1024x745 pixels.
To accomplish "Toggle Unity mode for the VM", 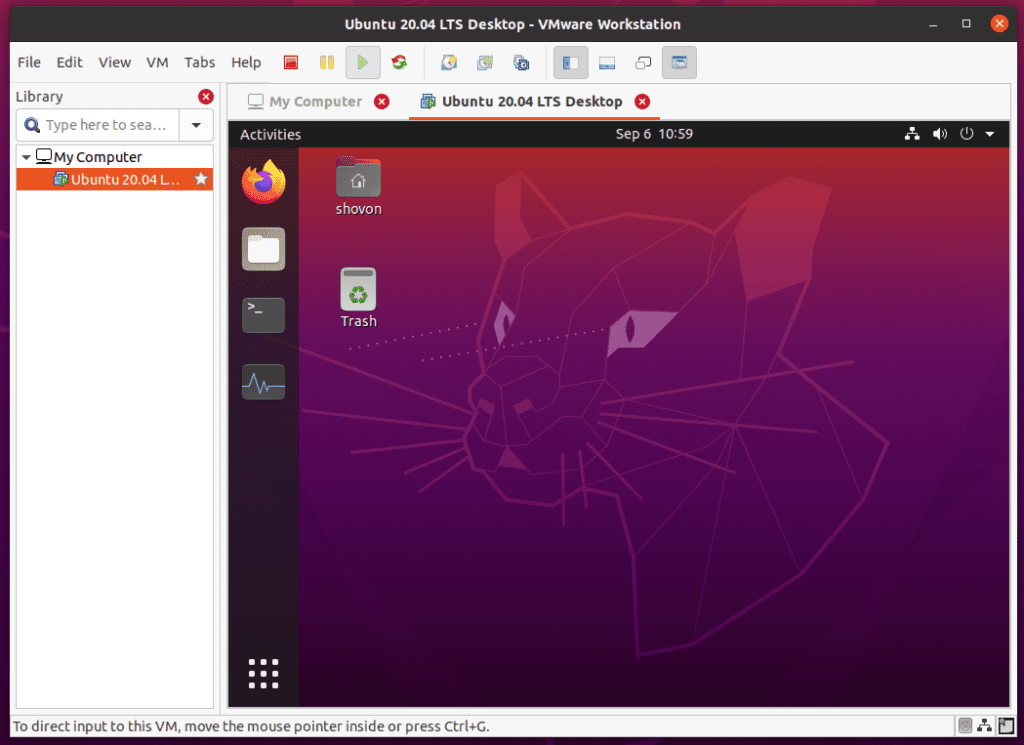I will click(642, 62).
